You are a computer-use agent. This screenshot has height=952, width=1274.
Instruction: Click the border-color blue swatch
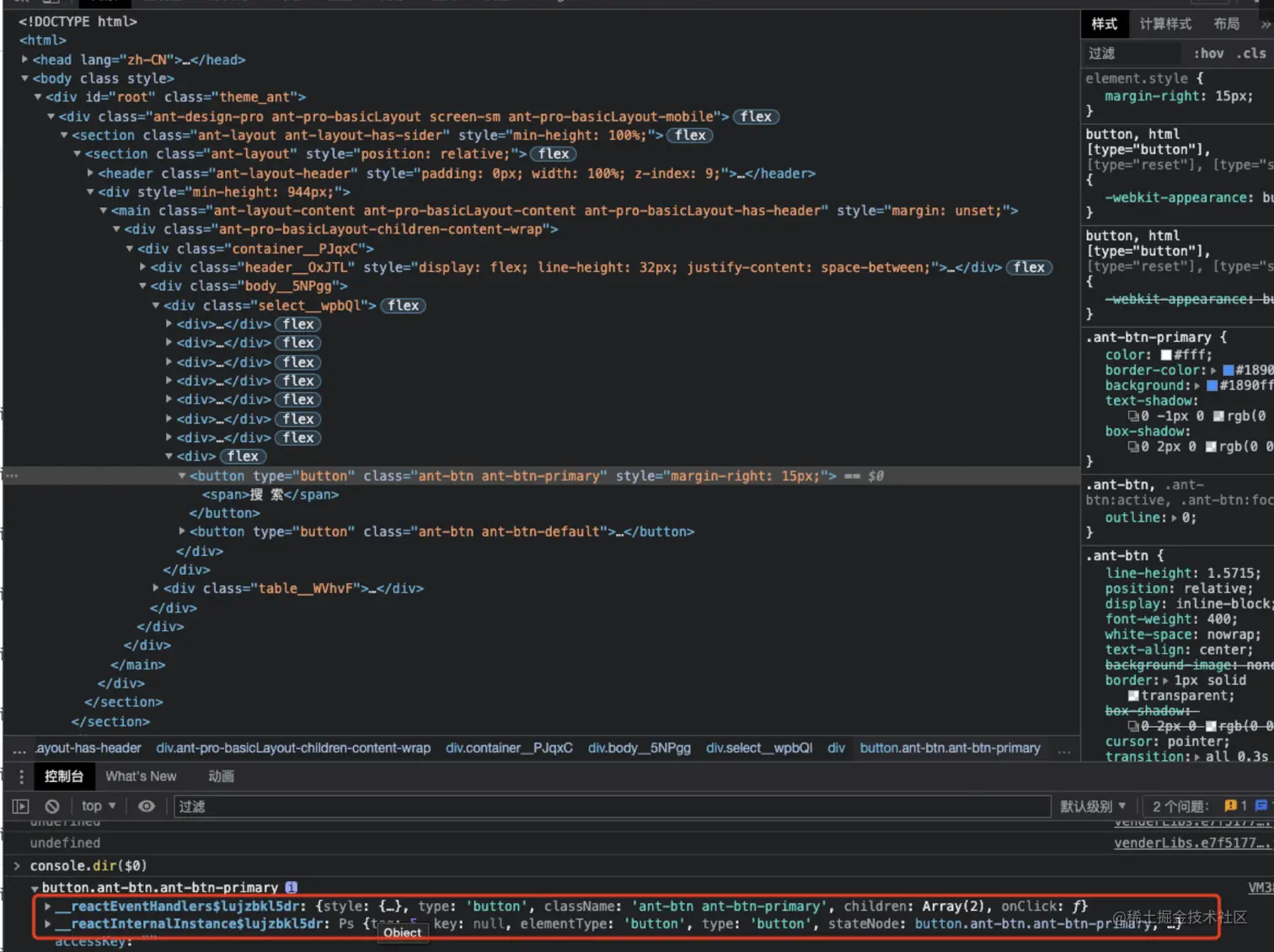tap(1228, 370)
